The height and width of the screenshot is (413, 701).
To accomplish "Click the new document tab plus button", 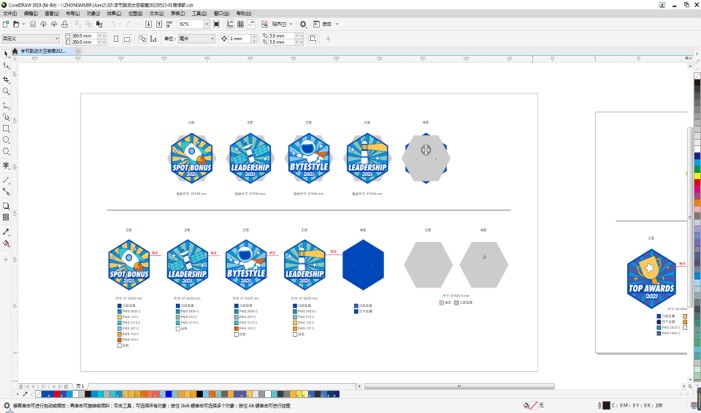I will 78,51.
